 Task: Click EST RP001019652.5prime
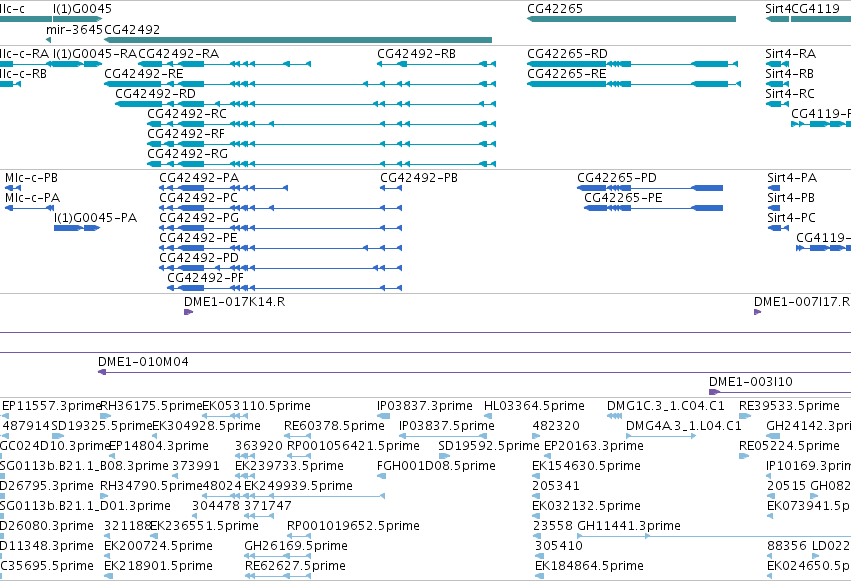click(299, 536)
